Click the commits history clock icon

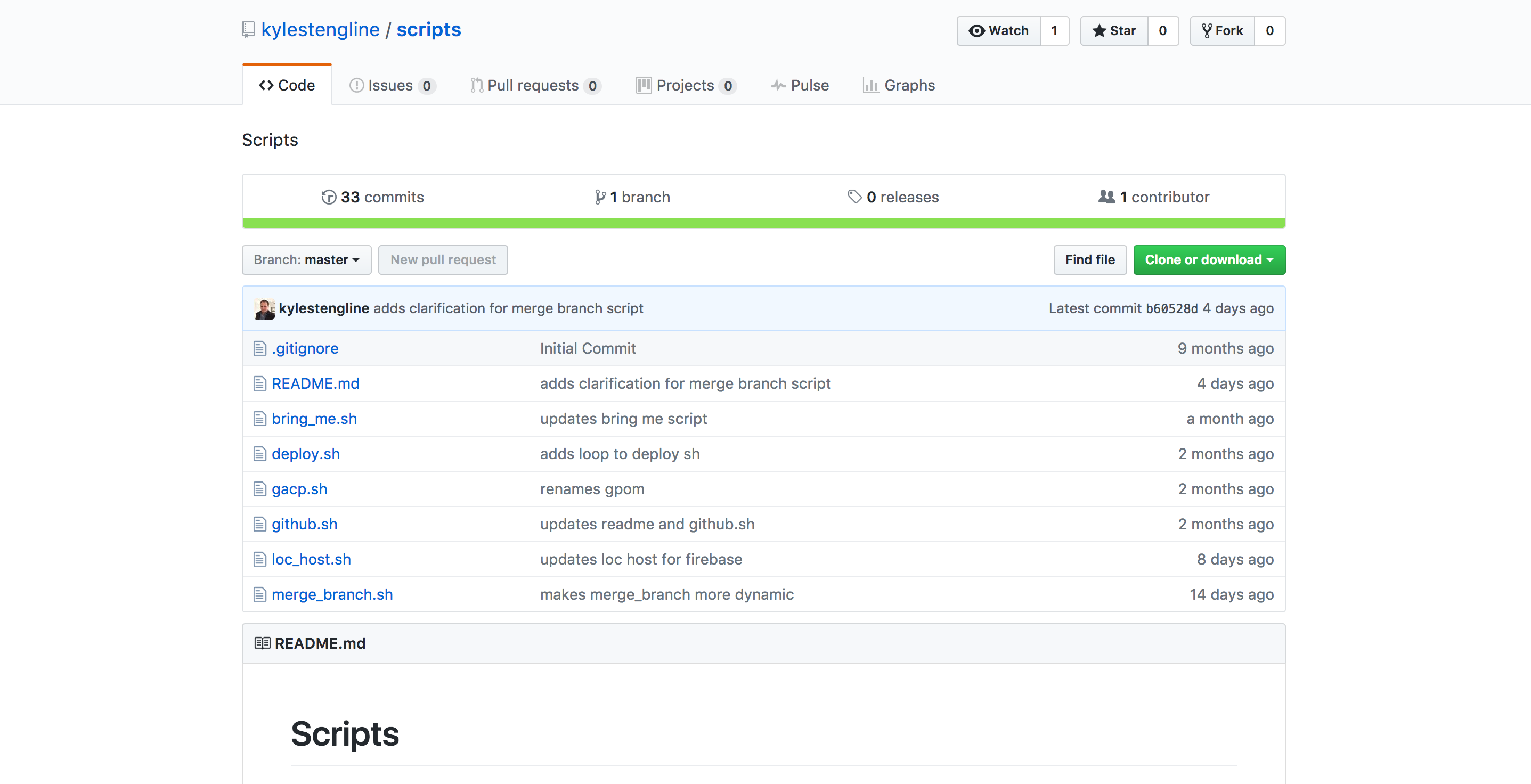(328, 198)
